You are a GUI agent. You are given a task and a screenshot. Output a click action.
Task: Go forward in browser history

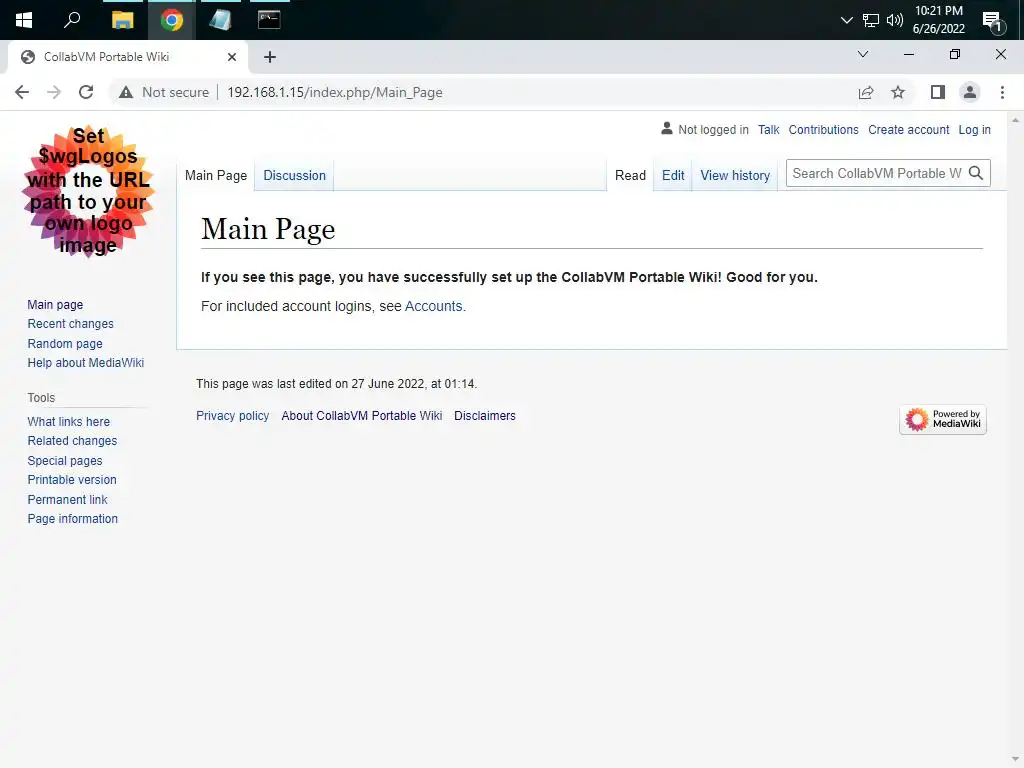tap(54, 92)
